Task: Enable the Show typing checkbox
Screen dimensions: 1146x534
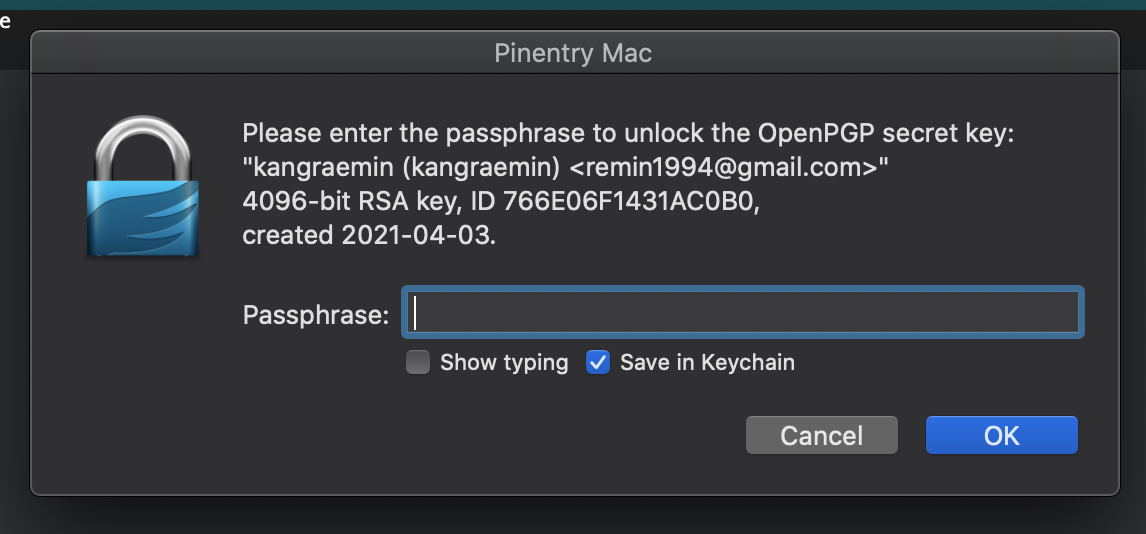Action: (418, 362)
